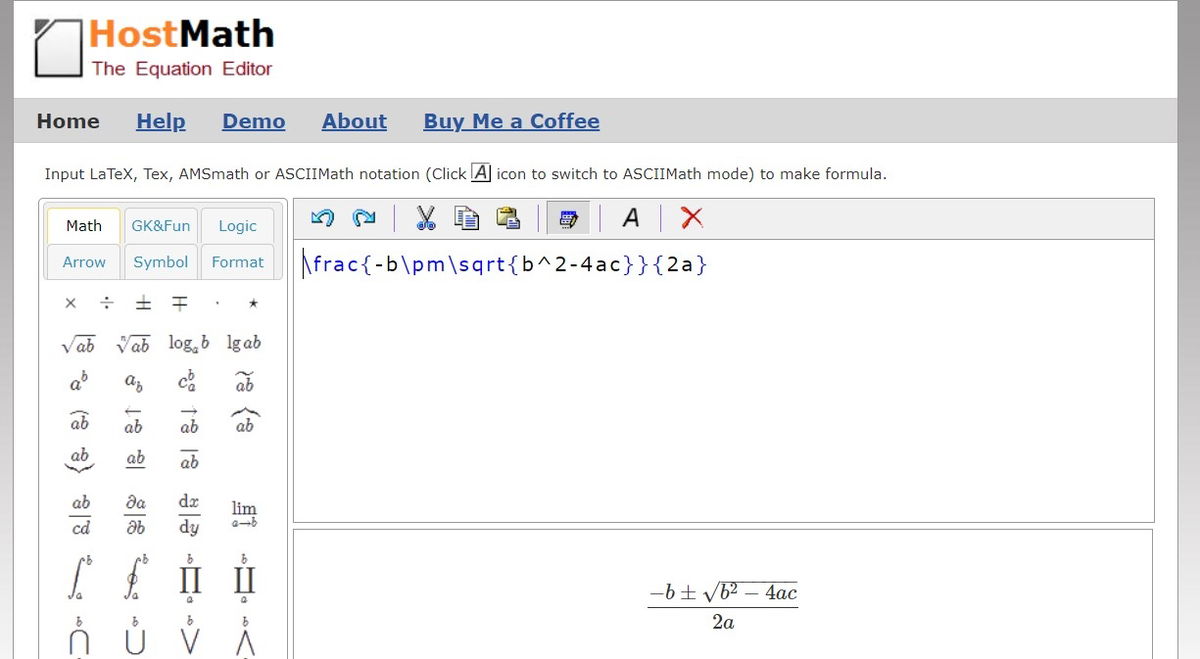Click the Paste icon
The height and width of the screenshot is (659, 1200).
pyautogui.click(x=508, y=217)
